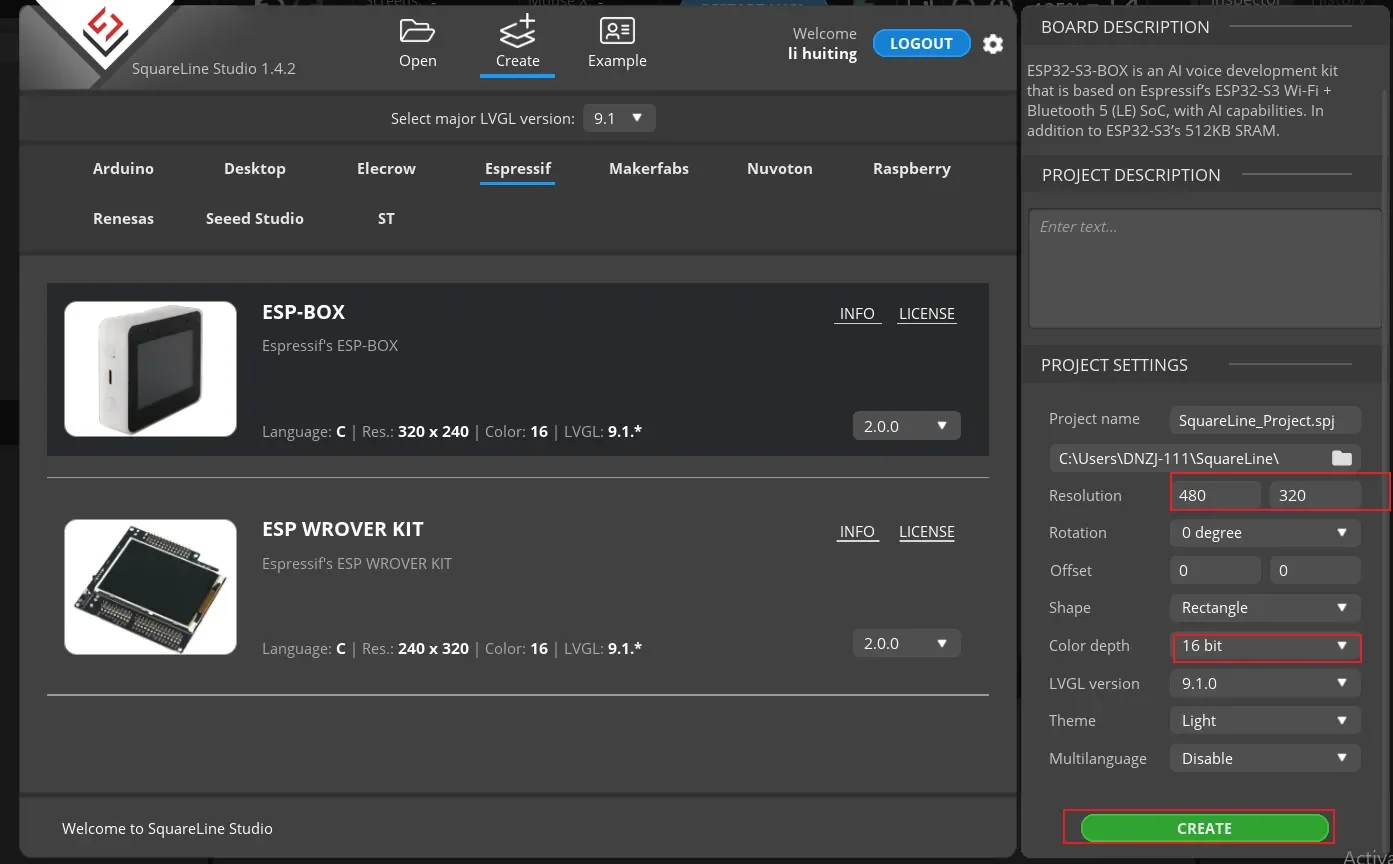Open the Rotation dropdown
Viewport: 1393px width, 864px height.
point(1264,533)
